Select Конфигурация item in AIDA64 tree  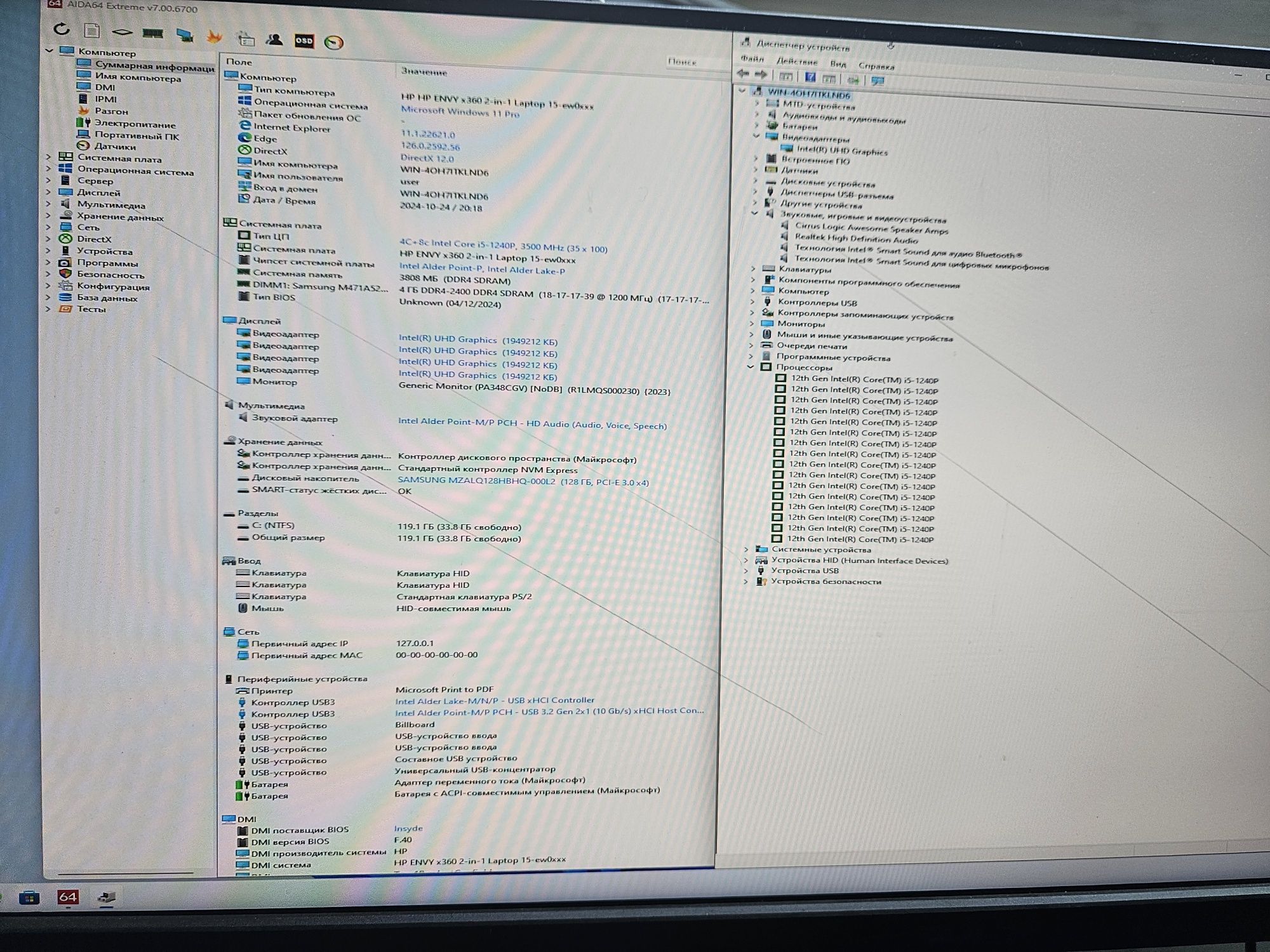pyautogui.click(x=105, y=286)
